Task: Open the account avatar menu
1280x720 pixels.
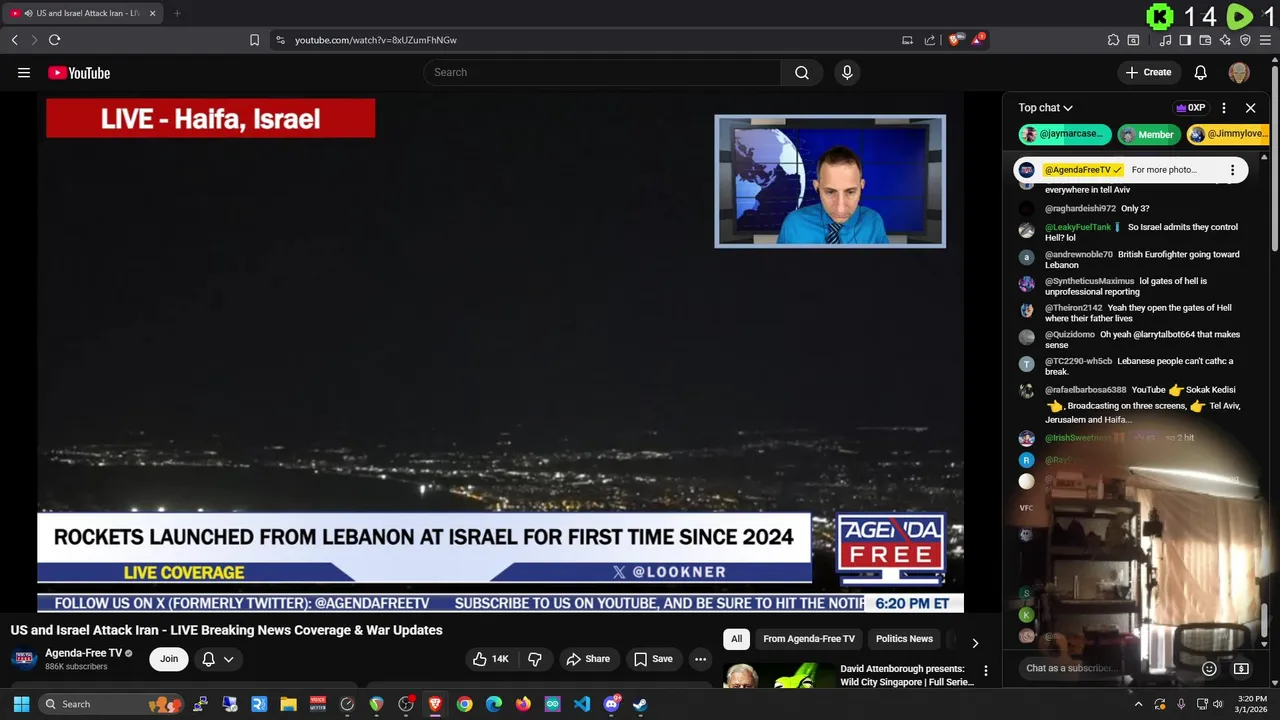Action: click(x=1239, y=72)
